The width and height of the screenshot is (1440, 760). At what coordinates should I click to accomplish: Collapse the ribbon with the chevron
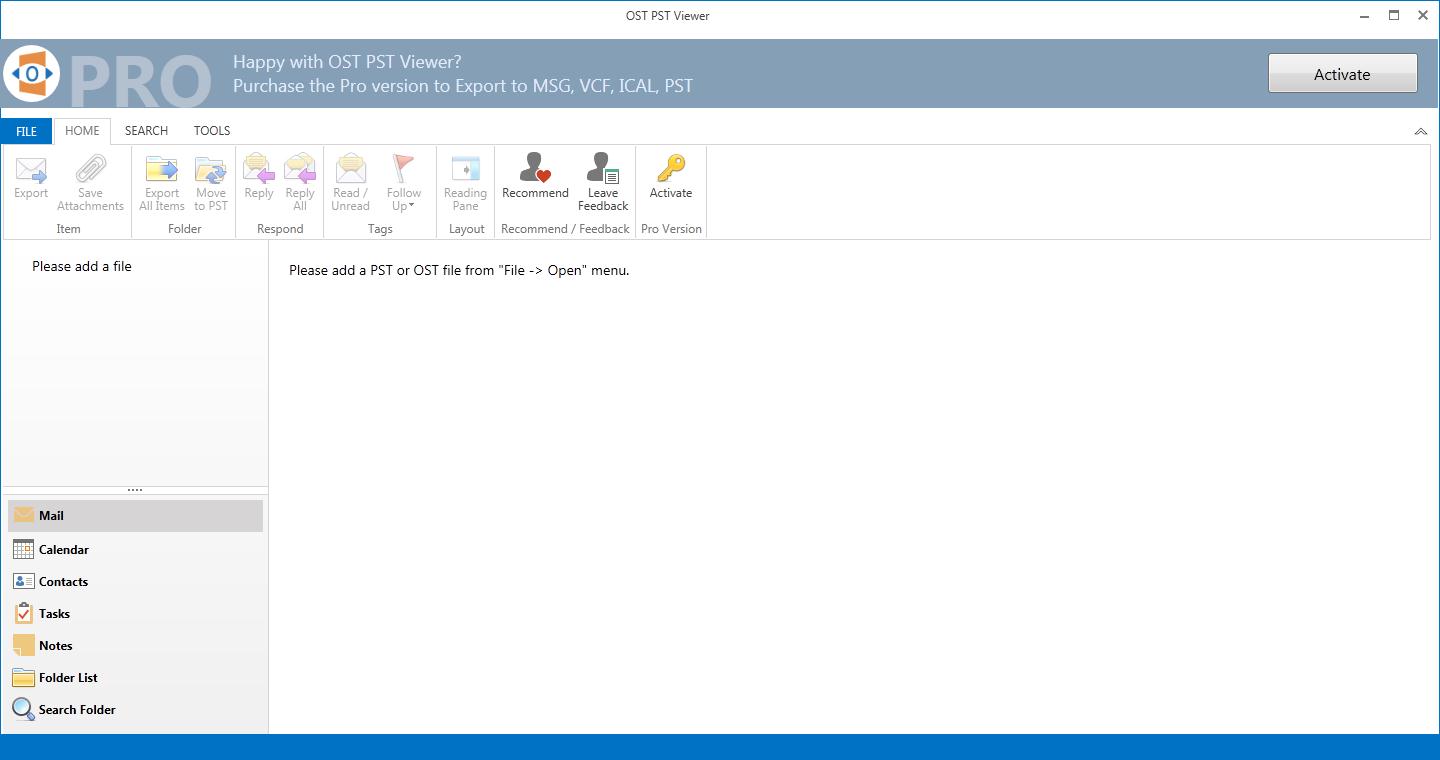pos(1421,132)
